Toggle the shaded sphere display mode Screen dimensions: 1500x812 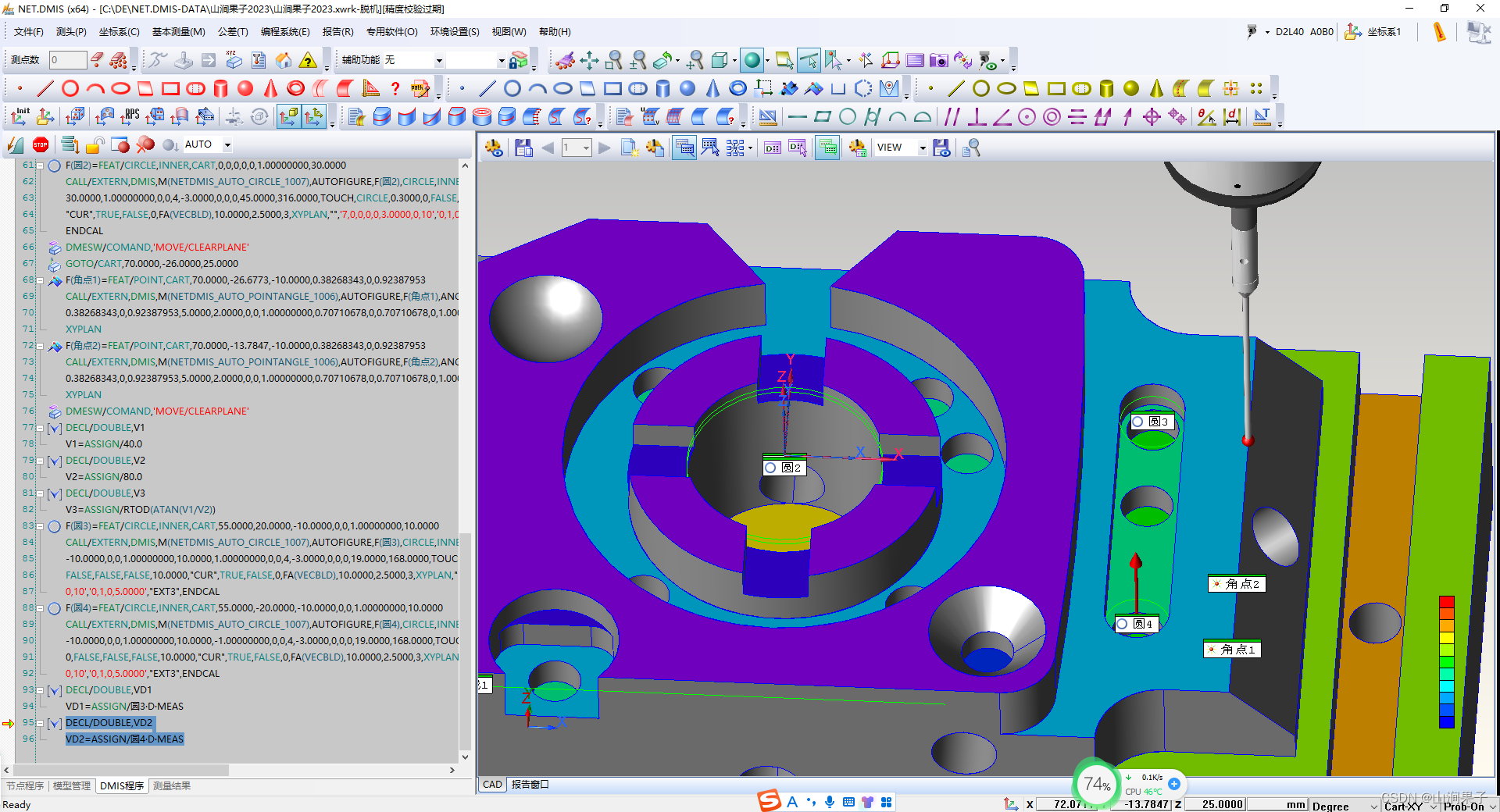[x=752, y=60]
